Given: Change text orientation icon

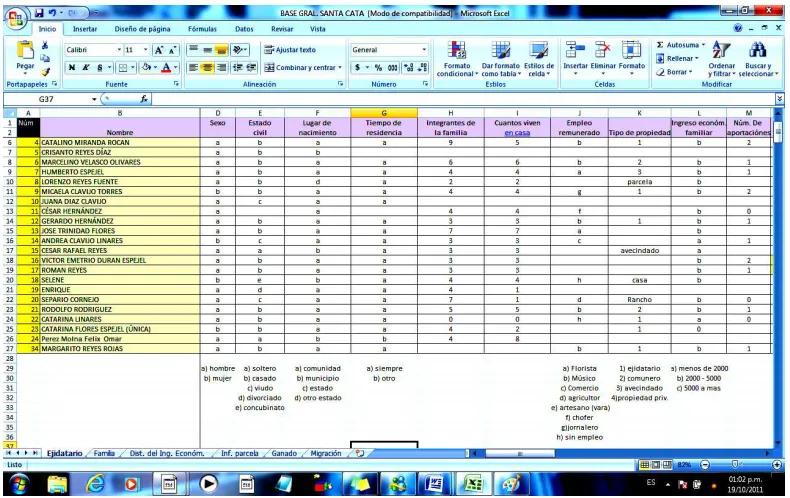Looking at the screenshot, I should point(238,50).
